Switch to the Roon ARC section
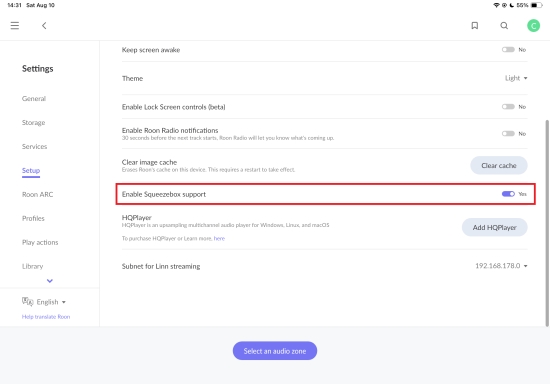 click(x=38, y=195)
